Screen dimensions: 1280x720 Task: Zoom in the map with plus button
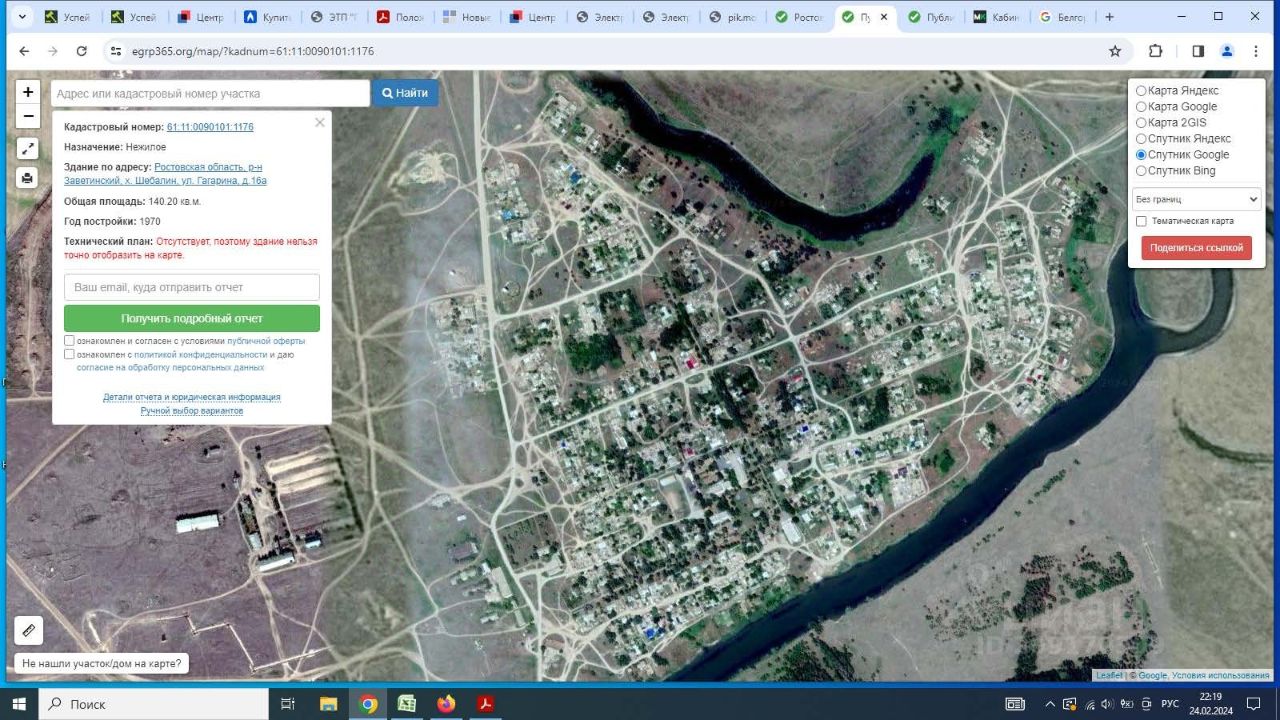click(28, 91)
